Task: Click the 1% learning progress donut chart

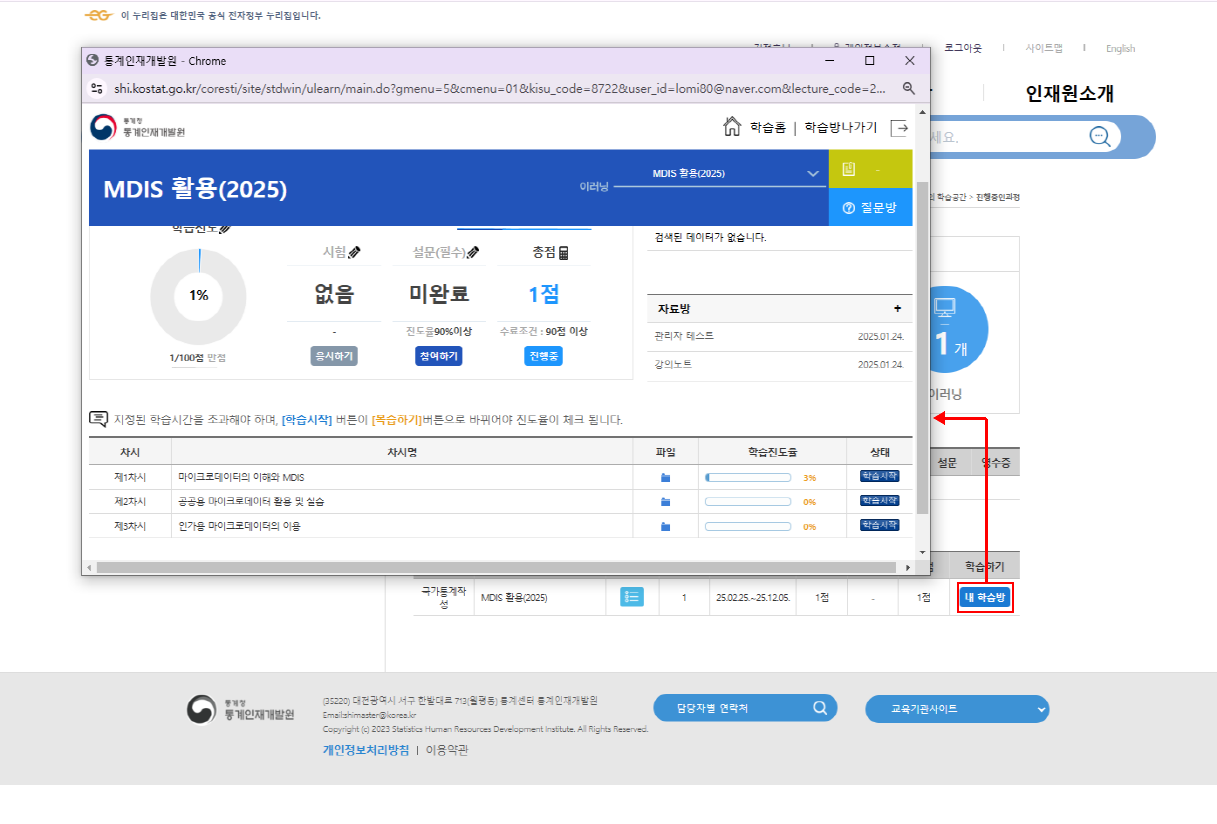Action: [198, 295]
